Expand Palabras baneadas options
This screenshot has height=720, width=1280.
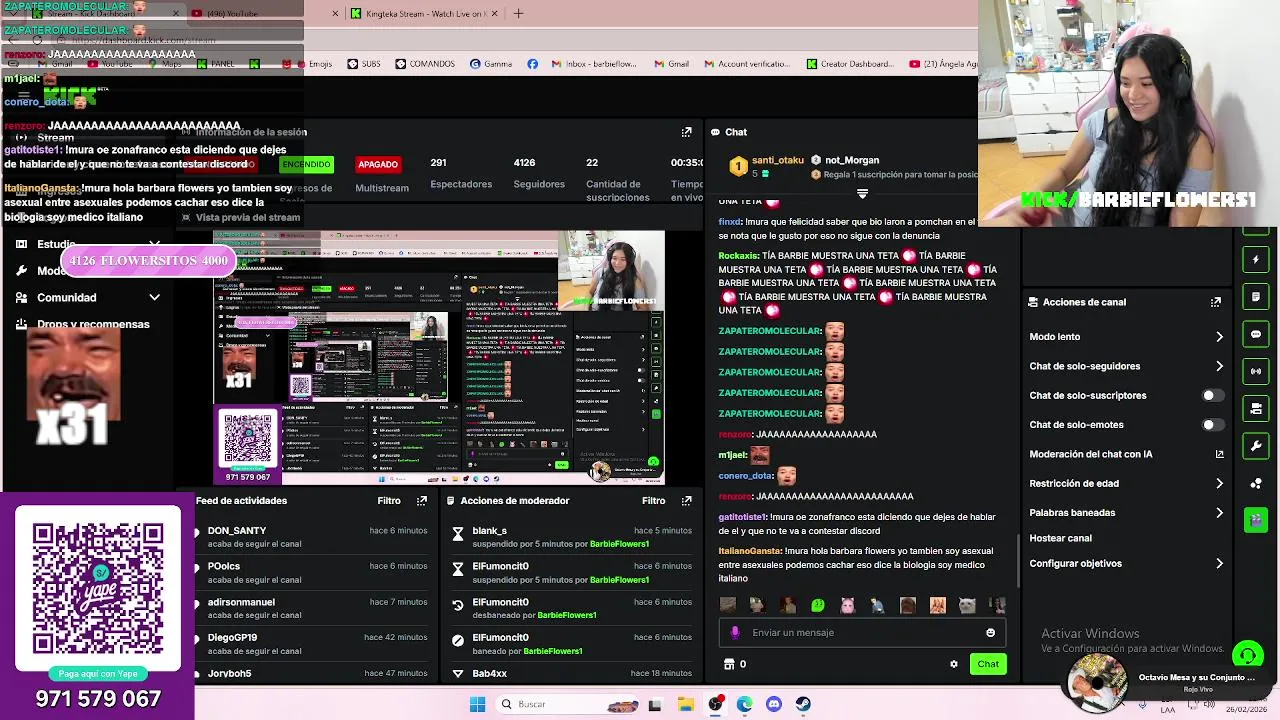1219,513
